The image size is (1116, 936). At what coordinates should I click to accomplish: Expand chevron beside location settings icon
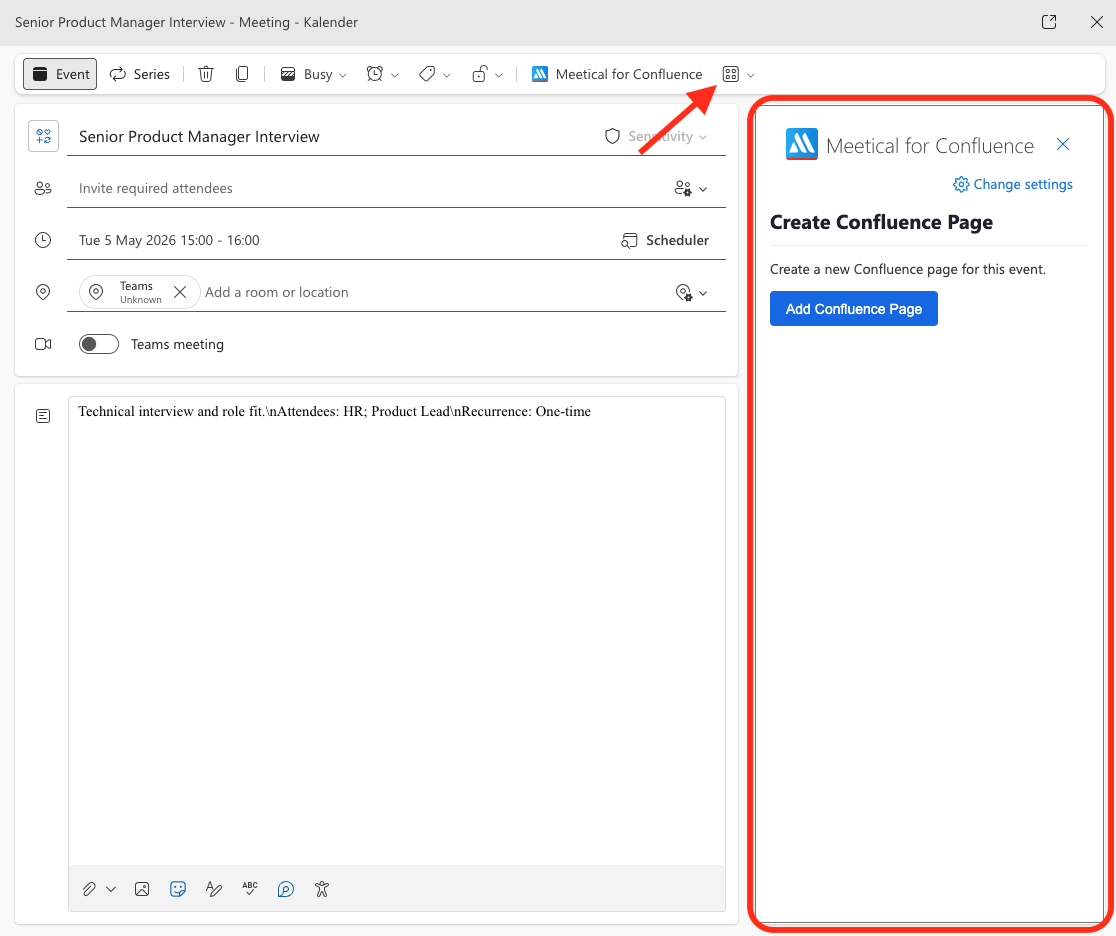(x=703, y=293)
